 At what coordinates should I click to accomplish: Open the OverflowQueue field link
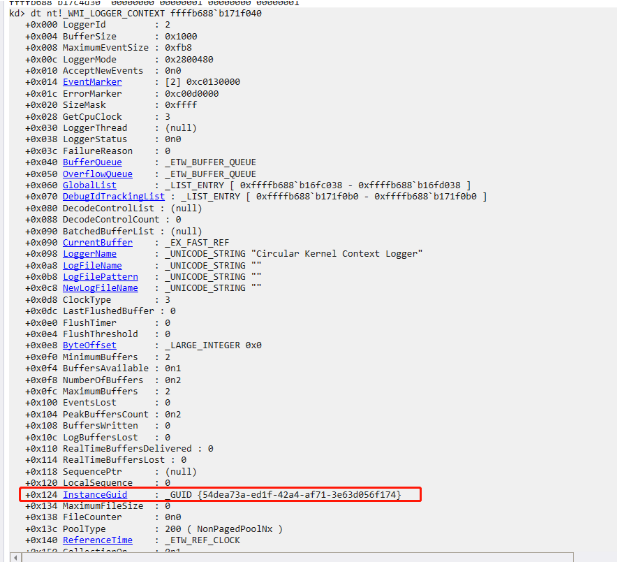98,174
